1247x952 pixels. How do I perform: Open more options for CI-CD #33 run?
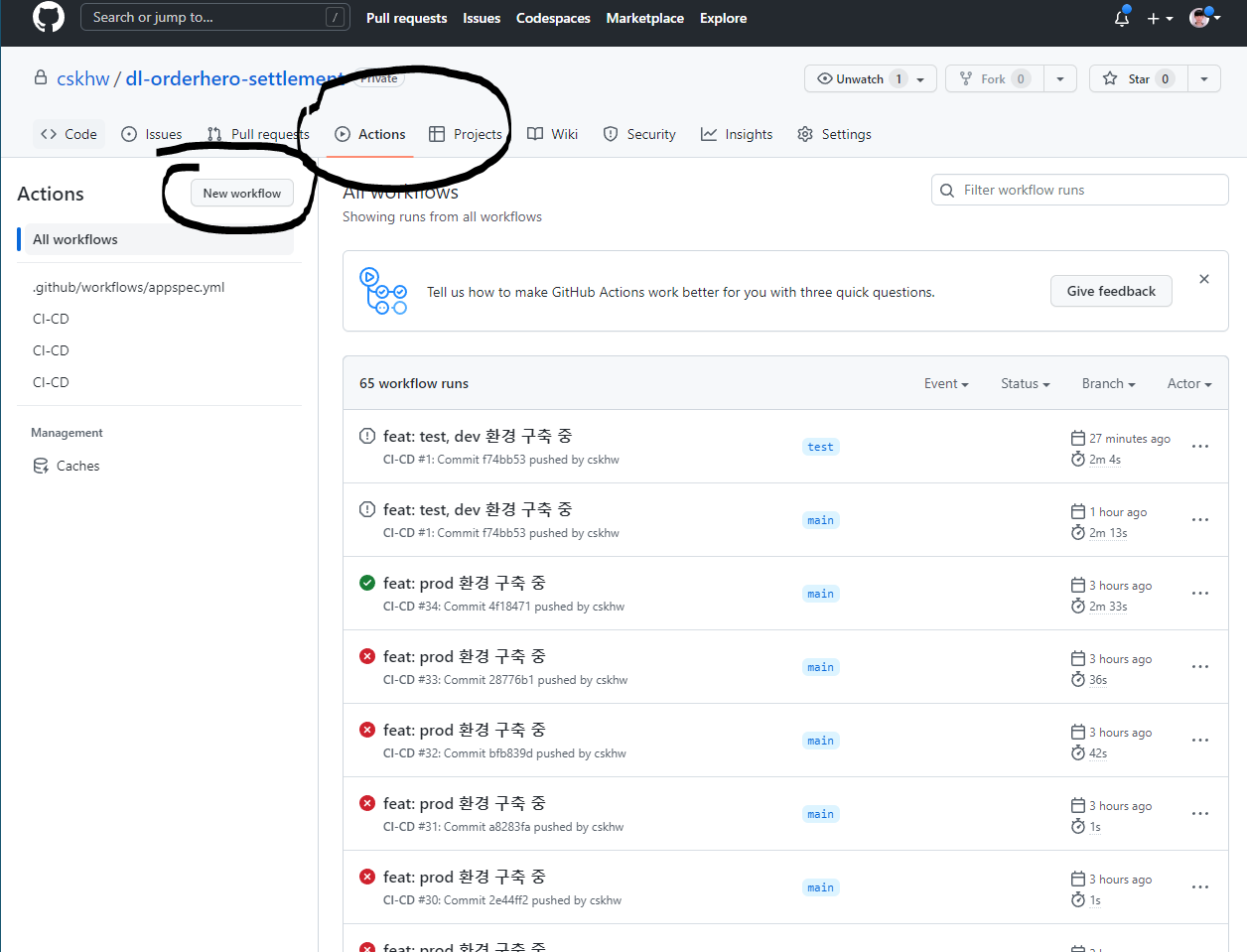coord(1200,667)
